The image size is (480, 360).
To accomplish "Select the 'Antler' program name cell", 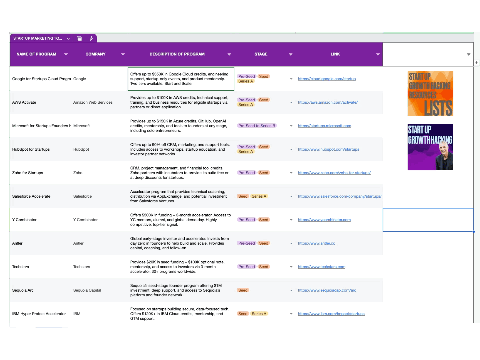I will click(40, 243).
